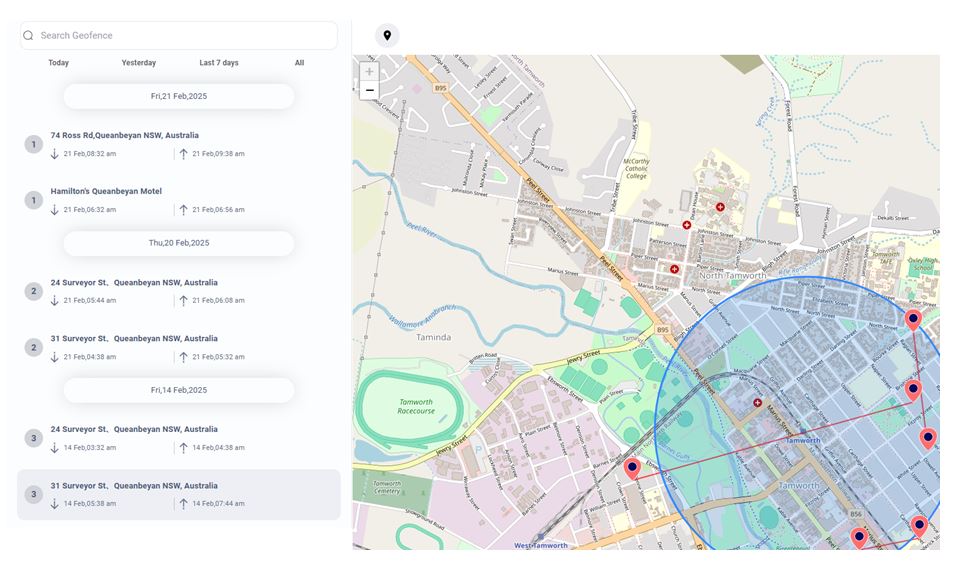Click entry arrow icon for 74 Ross Rd
The width and height of the screenshot is (961, 574).
point(55,154)
